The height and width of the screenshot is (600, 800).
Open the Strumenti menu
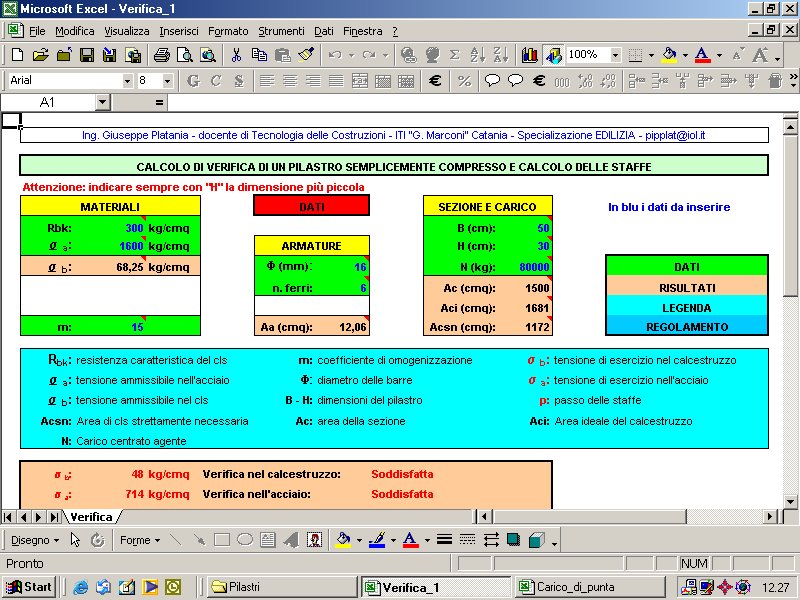pyautogui.click(x=281, y=31)
